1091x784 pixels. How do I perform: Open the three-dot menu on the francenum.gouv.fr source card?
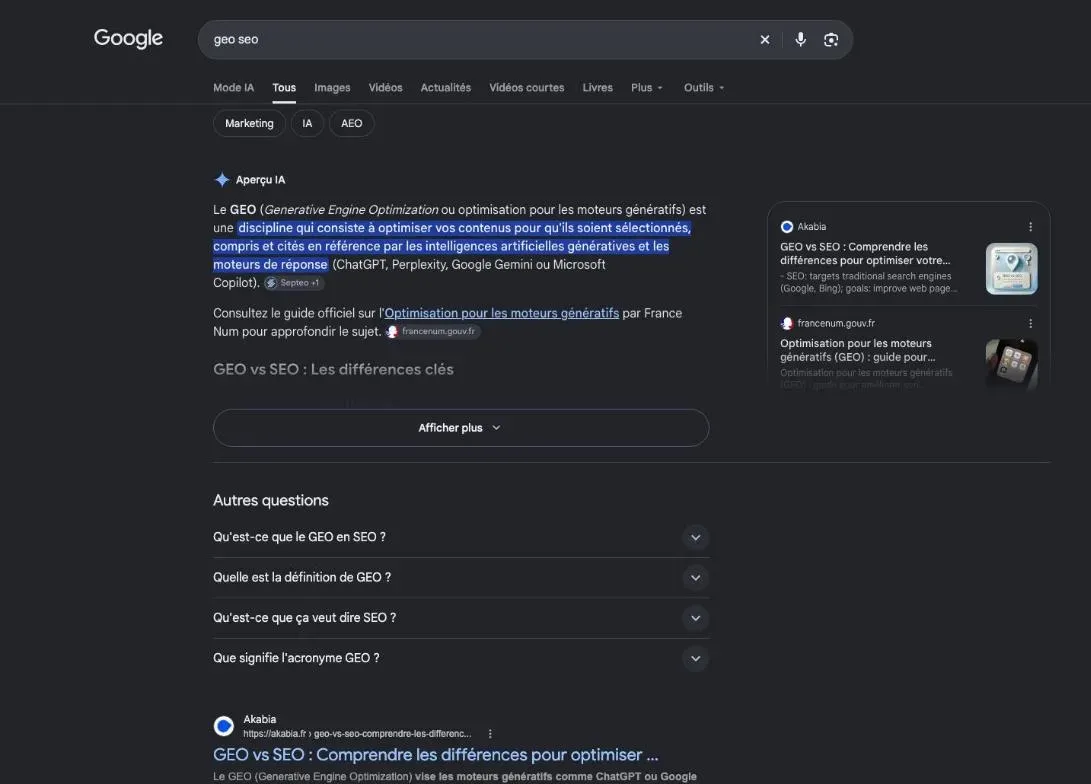[x=1030, y=323]
